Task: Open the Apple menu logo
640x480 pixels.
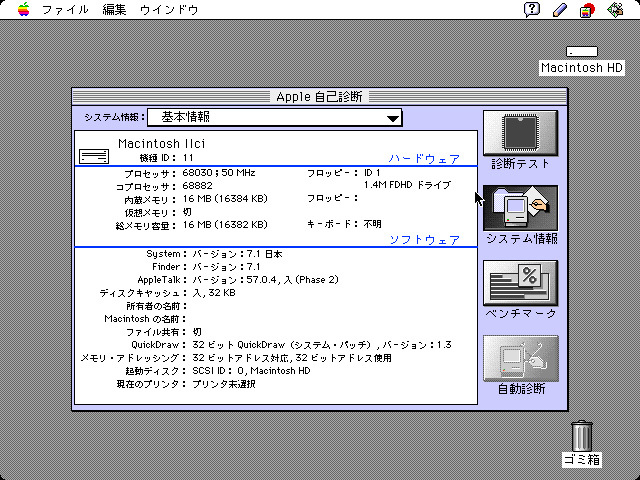Action: tap(24, 9)
